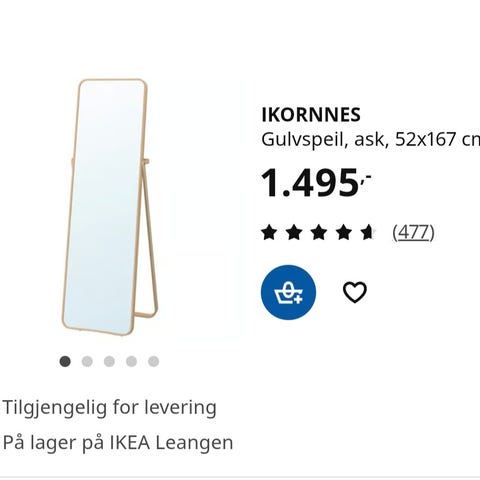
Task: Click the first rating star
Action: pos(269,232)
